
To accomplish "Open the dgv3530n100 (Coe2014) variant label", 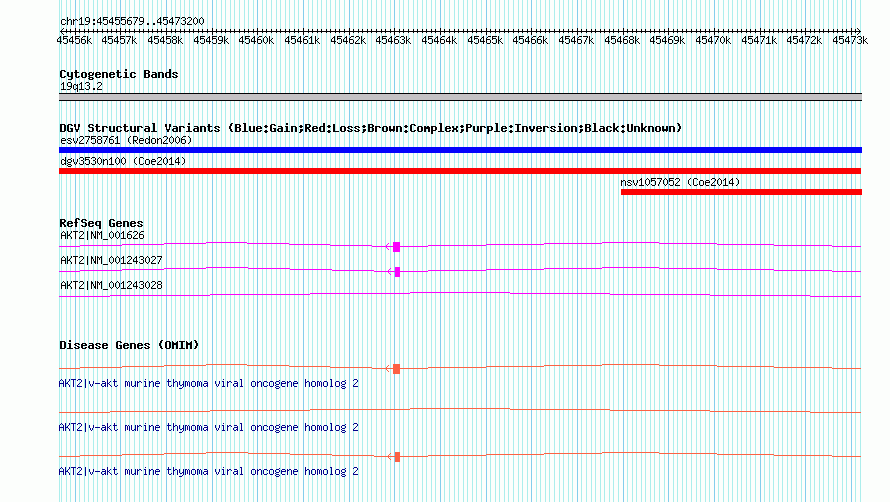I will pos(123,161).
